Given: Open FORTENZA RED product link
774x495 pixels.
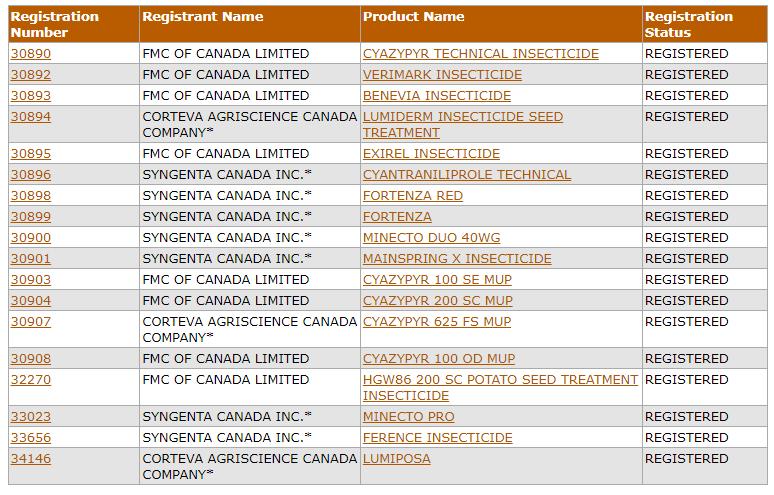Looking at the screenshot, I should pyautogui.click(x=413, y=195).
